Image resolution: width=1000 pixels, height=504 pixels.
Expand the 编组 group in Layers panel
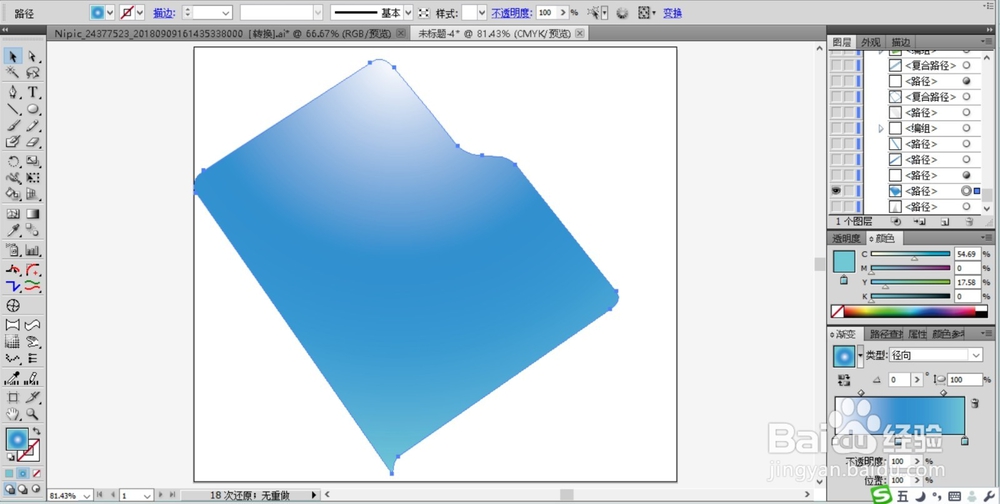[x=881, y=128]
